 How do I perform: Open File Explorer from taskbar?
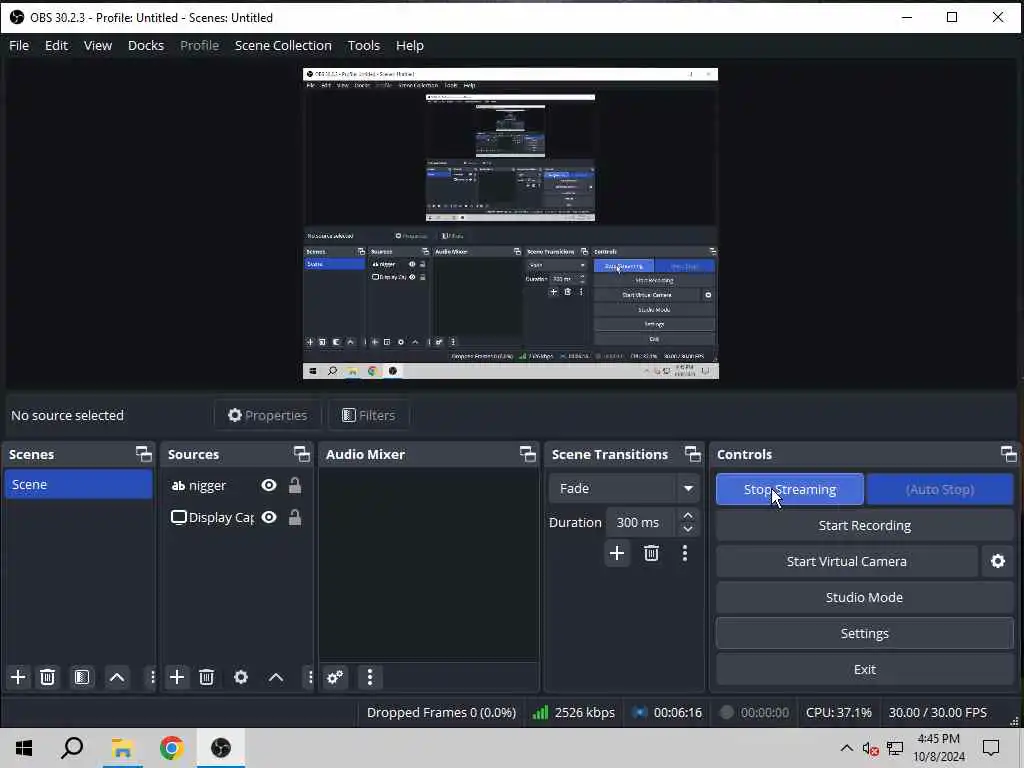pos(122,748)
